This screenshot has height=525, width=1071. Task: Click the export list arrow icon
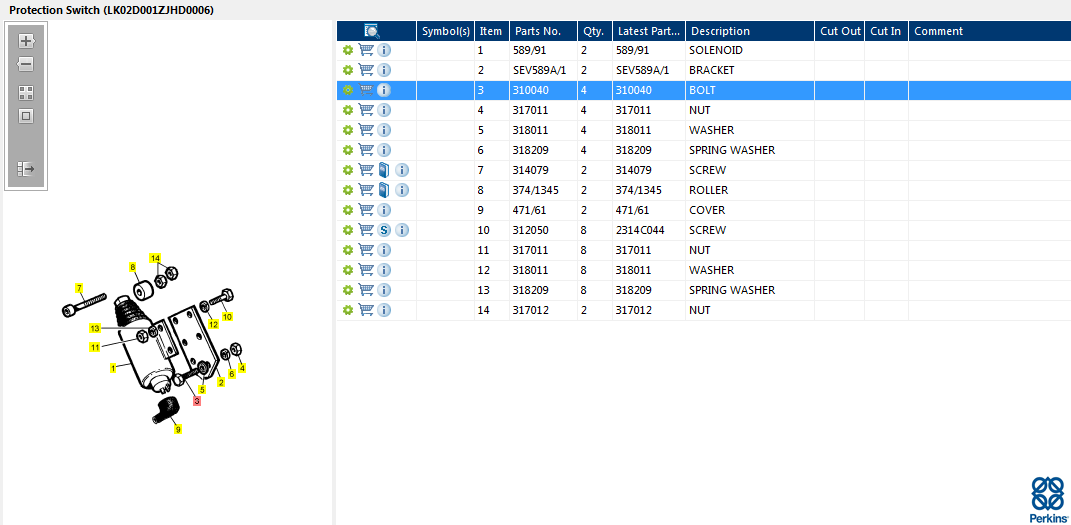click(x=26, y=169)
